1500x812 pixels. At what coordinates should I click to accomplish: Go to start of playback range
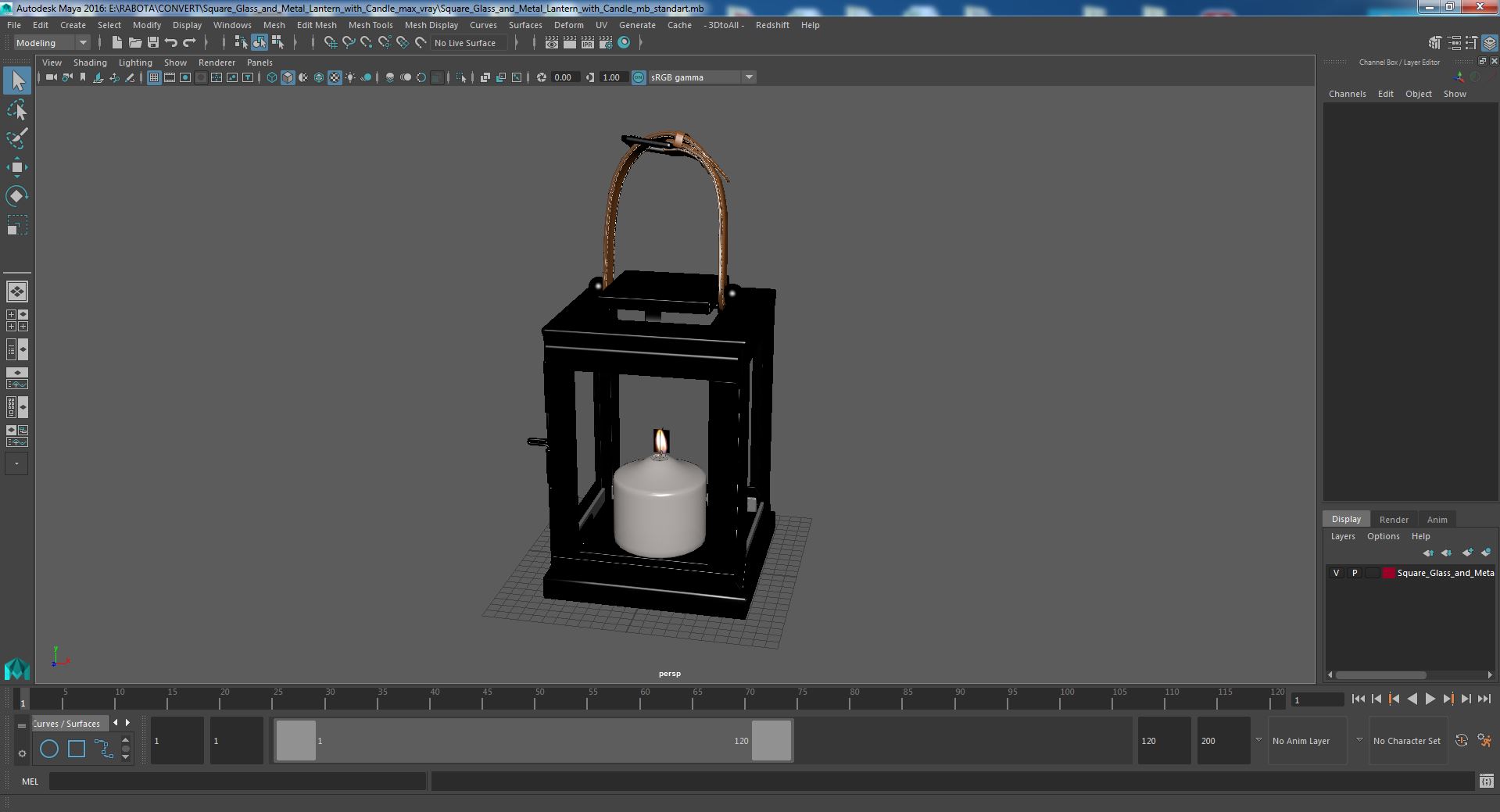click(x=1358, y=699)
